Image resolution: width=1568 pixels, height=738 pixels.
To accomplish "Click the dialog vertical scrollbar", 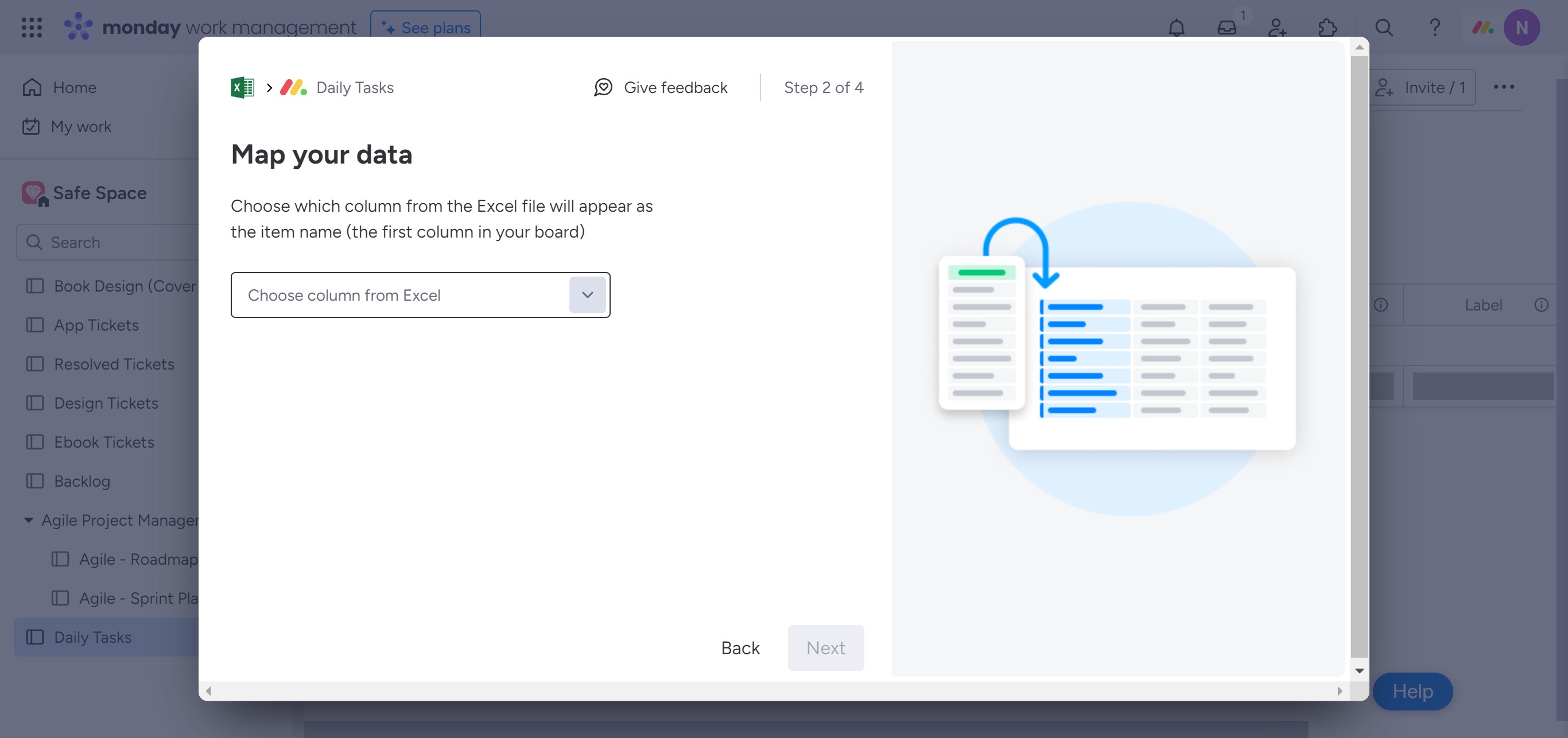I will point(1359,356).
